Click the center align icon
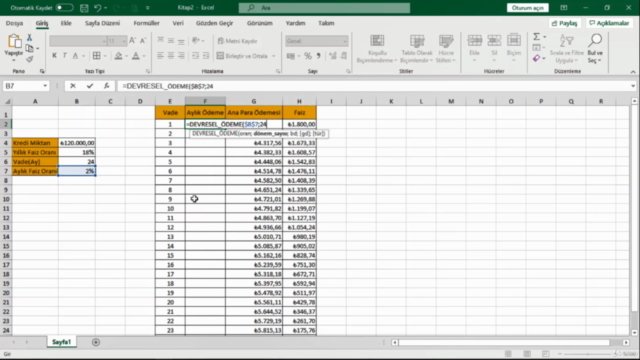 tap(171, 56)
